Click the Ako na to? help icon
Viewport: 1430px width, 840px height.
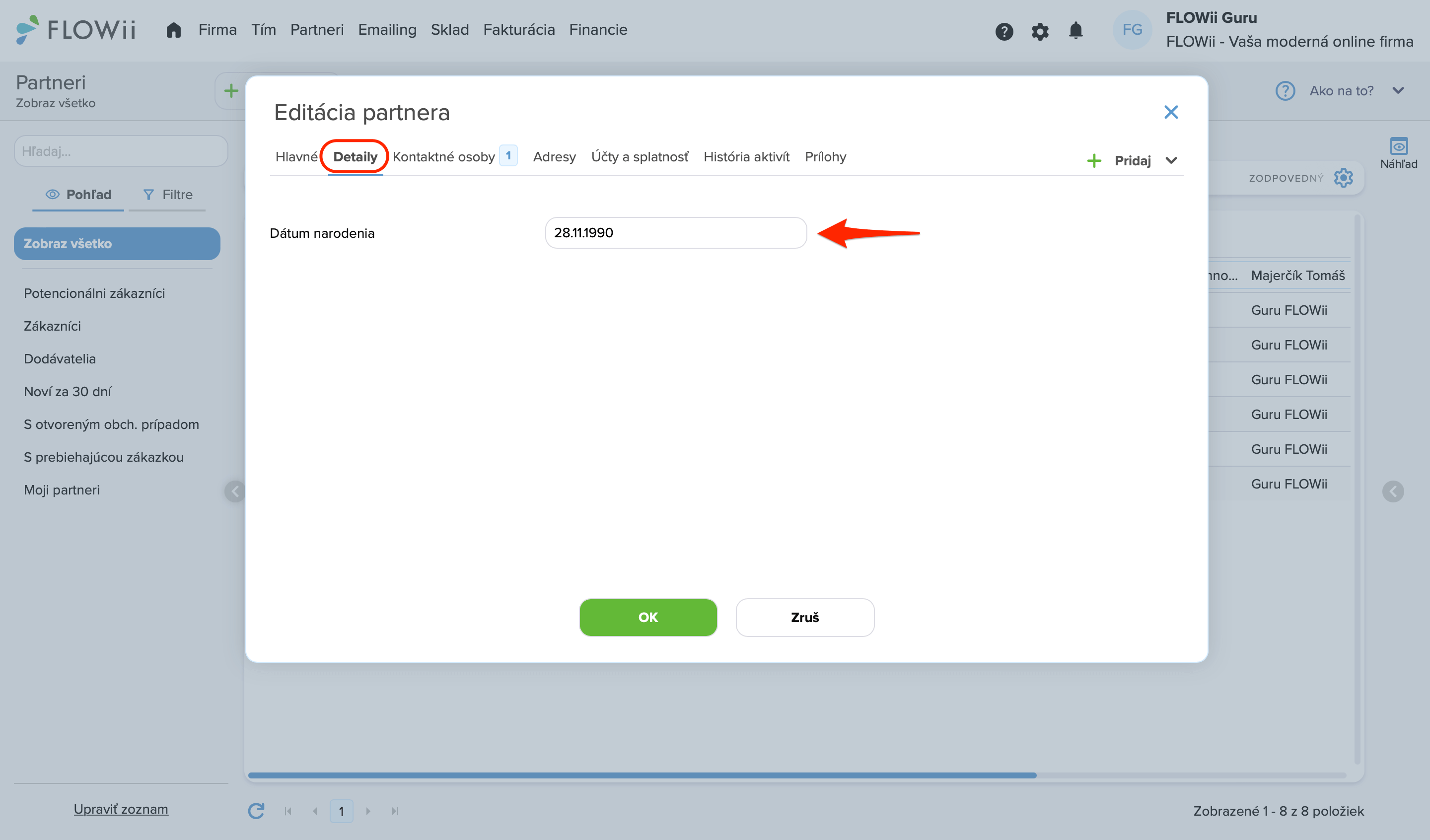1285,91
